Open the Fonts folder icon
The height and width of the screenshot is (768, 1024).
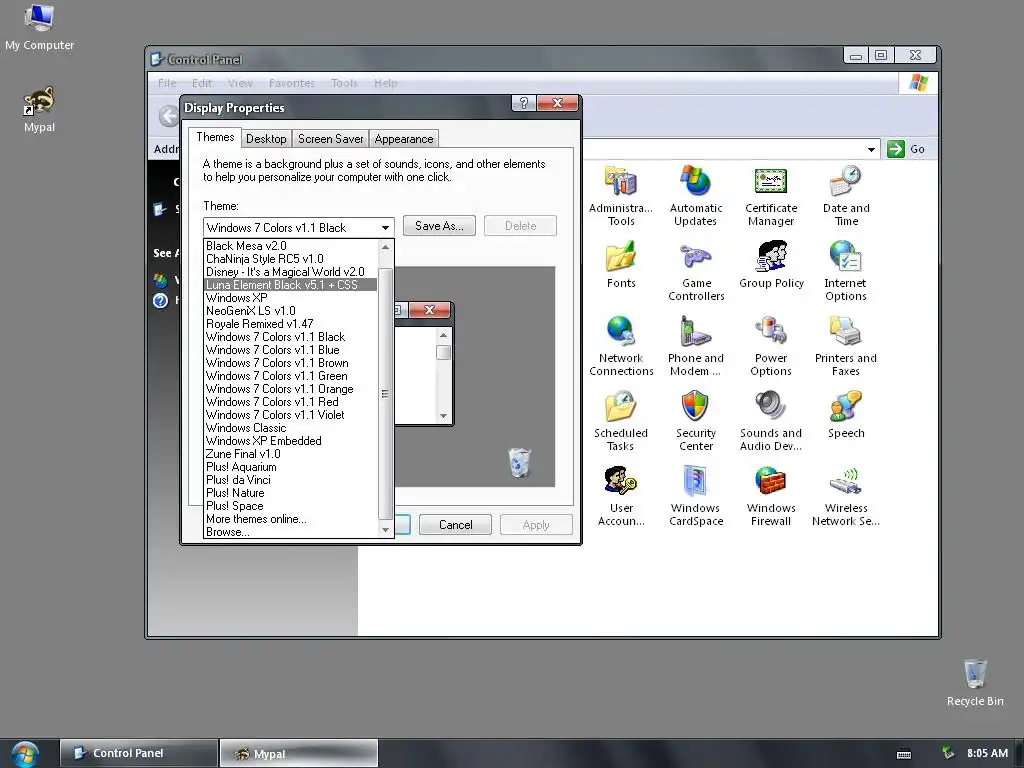[620, 257]
